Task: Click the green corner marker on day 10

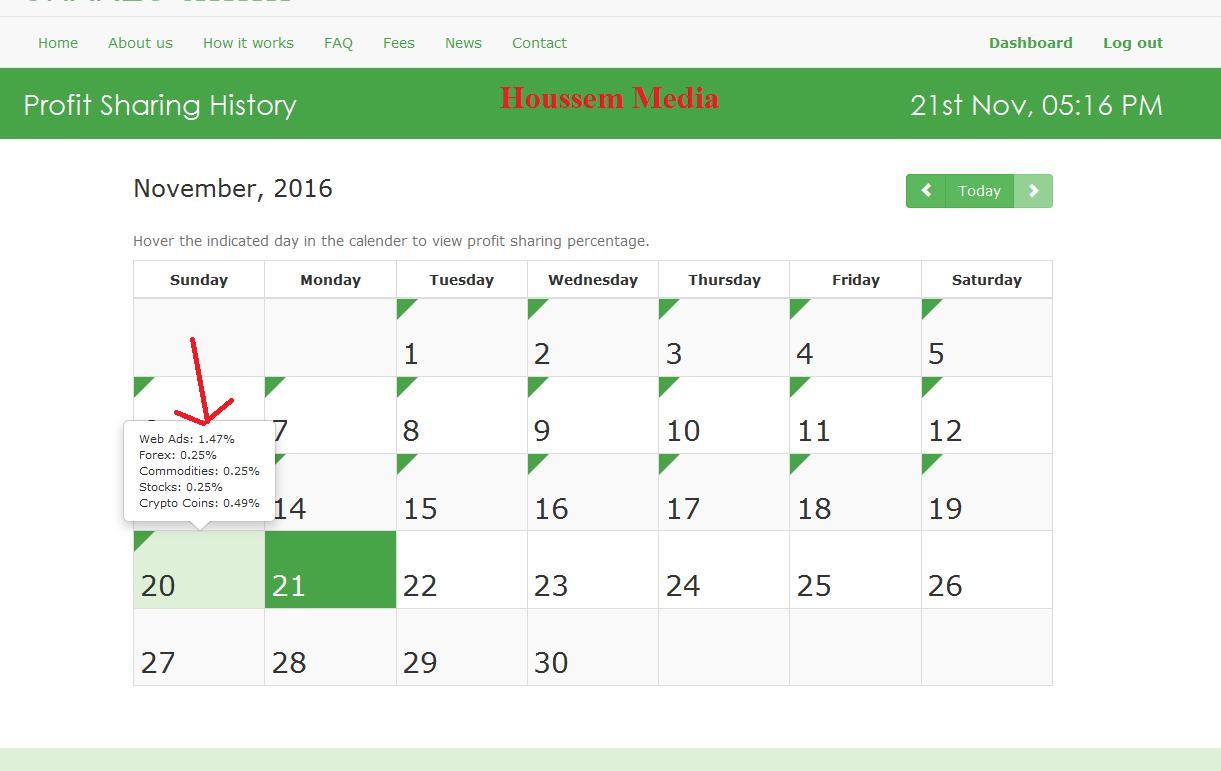Action: pos(666,384)
